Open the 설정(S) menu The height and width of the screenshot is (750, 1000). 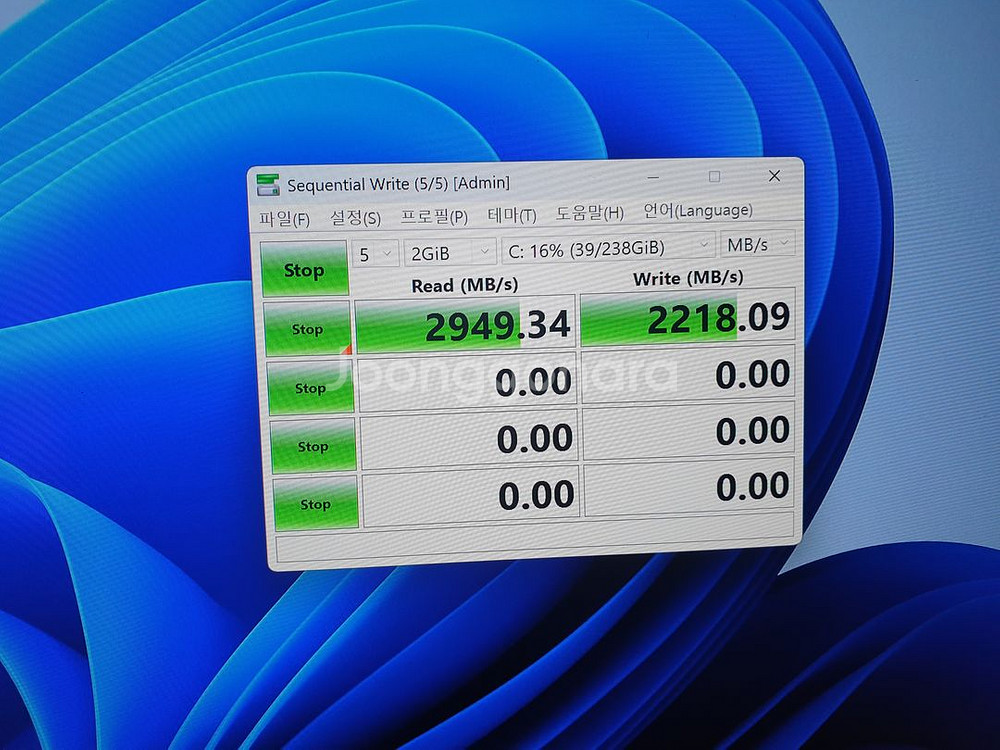tap(355, 217)
